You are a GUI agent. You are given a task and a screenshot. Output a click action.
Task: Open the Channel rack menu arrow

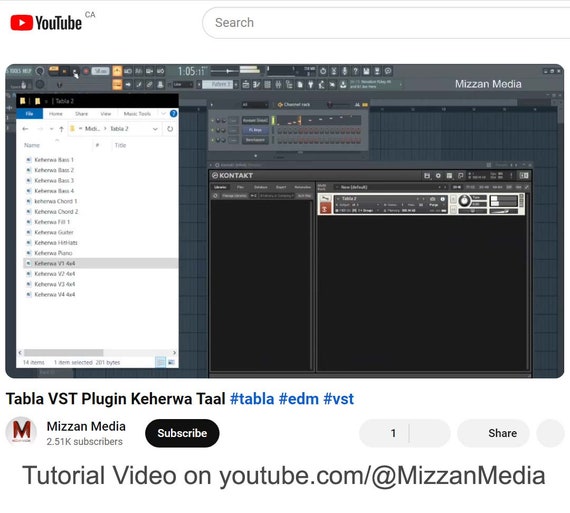[212, 105]
